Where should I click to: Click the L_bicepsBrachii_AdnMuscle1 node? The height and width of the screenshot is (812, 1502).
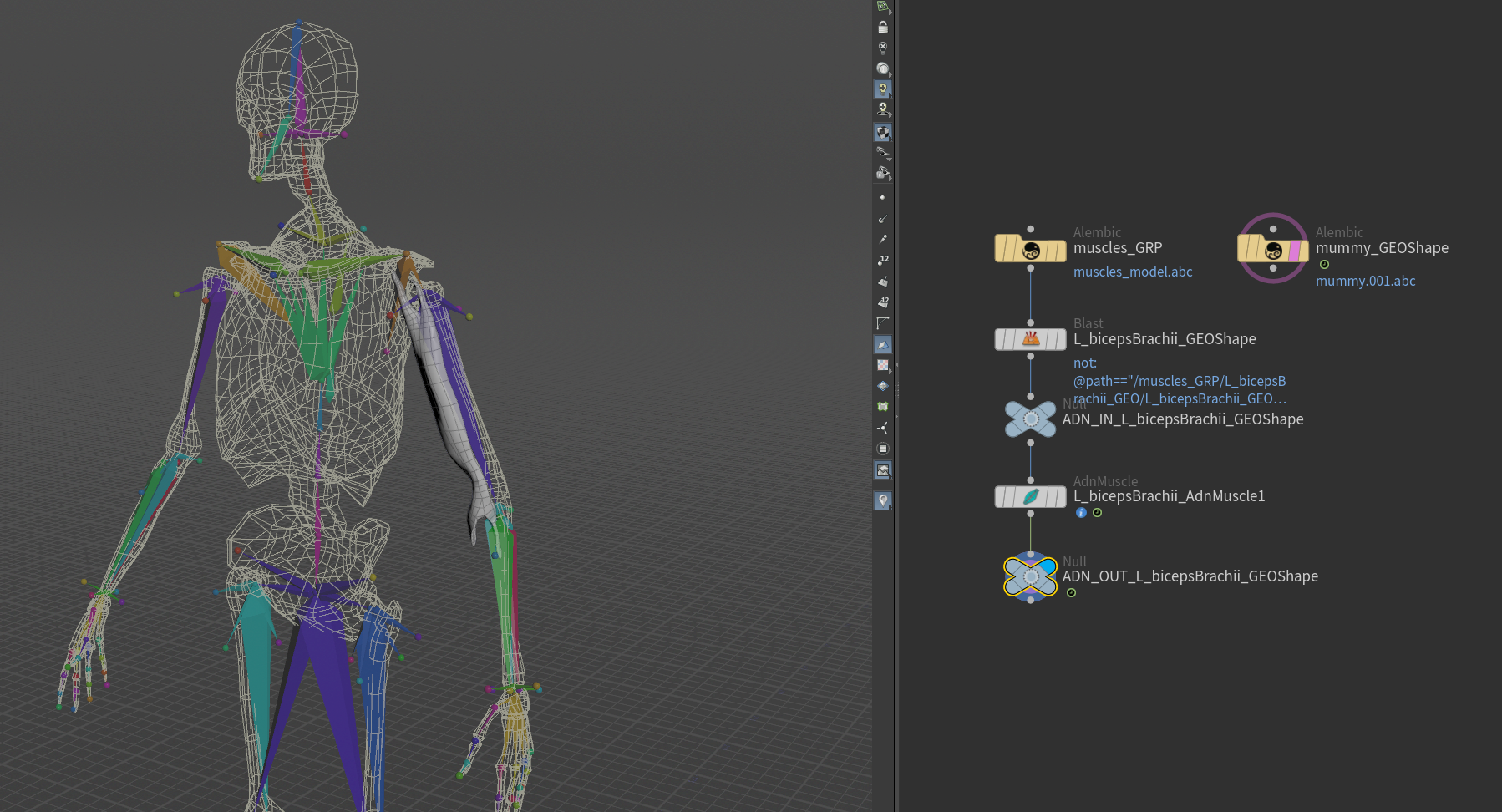pos(1030,497)
